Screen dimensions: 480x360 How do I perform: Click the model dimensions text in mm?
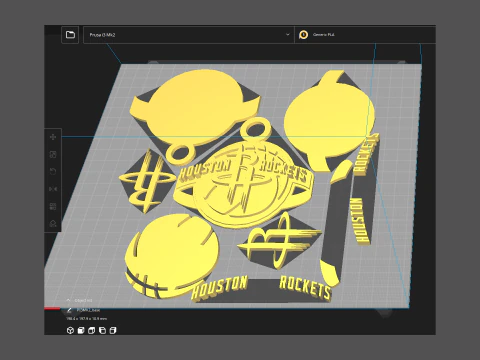coord(87,319)
